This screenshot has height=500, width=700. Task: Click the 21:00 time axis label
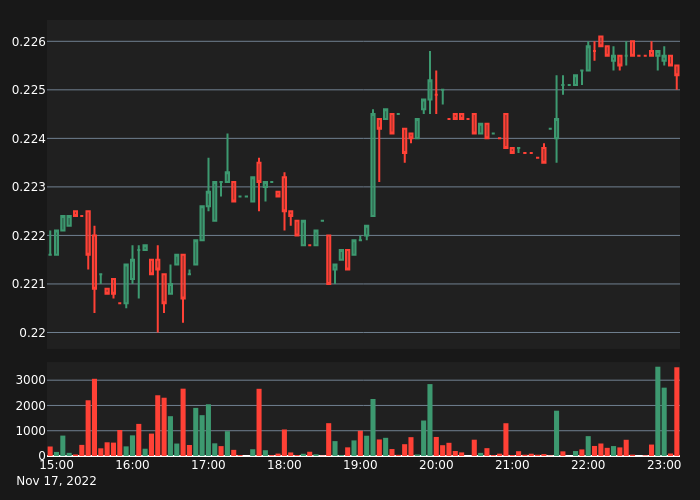[x=512, y=465]
